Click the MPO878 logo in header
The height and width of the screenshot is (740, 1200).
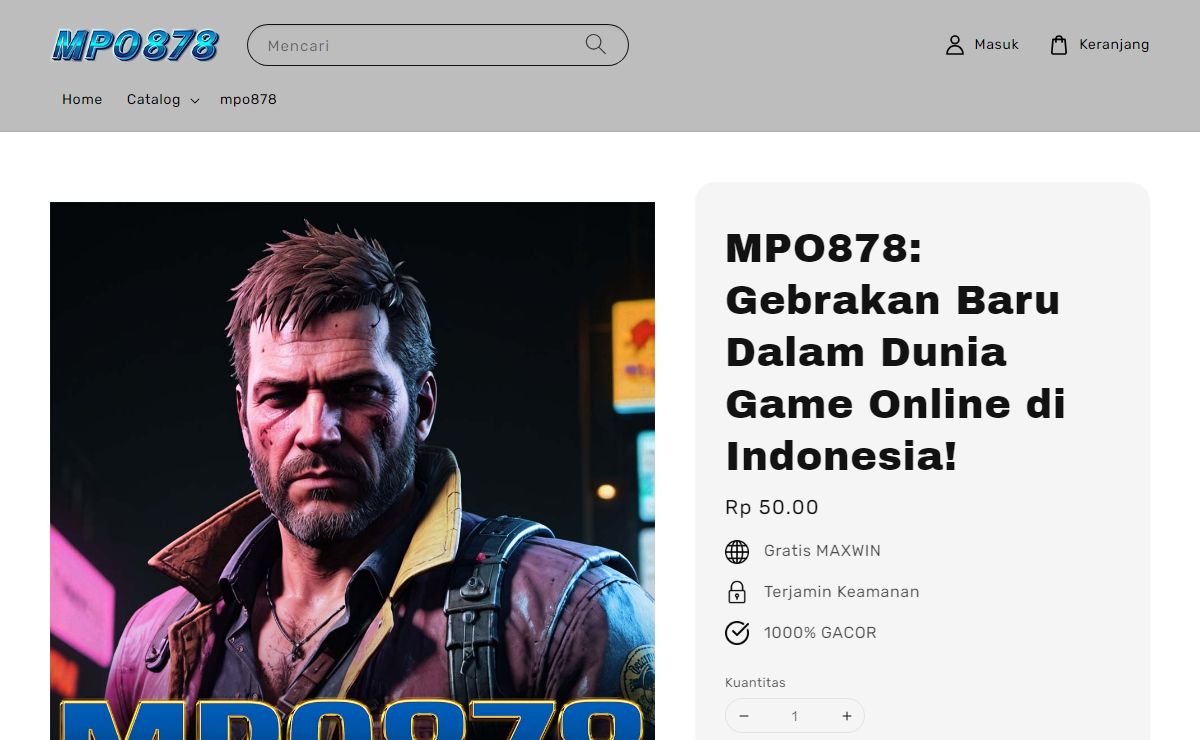135,45
